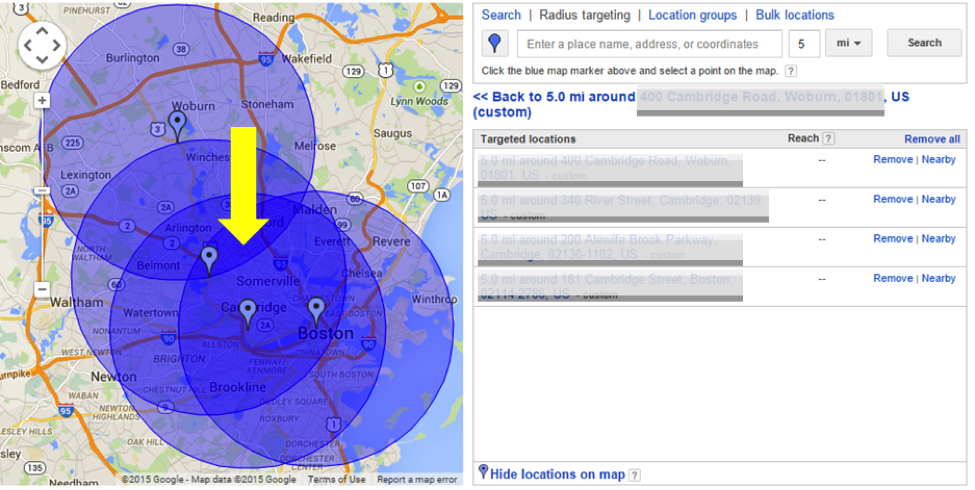
Task: Switch to the Location groups tab
Action: pyautogui.click(x=692, y=15)
